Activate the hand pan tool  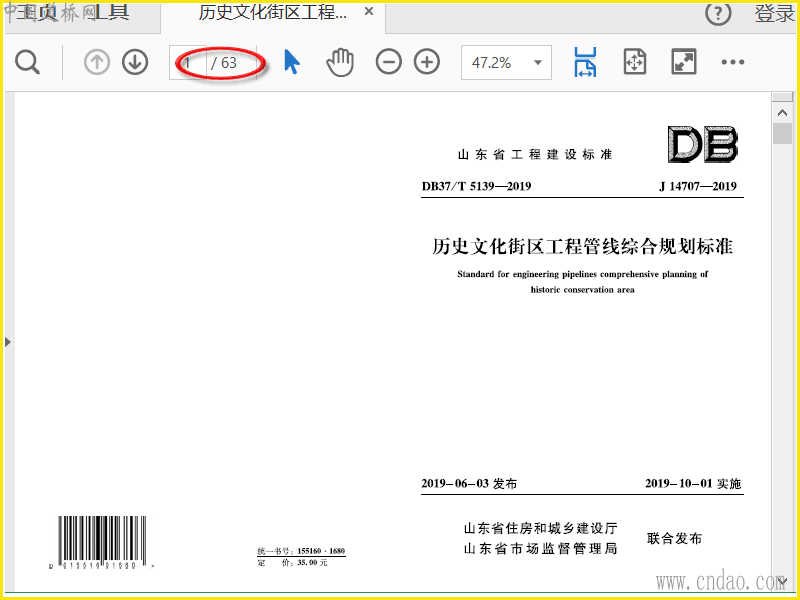(340, 62)
